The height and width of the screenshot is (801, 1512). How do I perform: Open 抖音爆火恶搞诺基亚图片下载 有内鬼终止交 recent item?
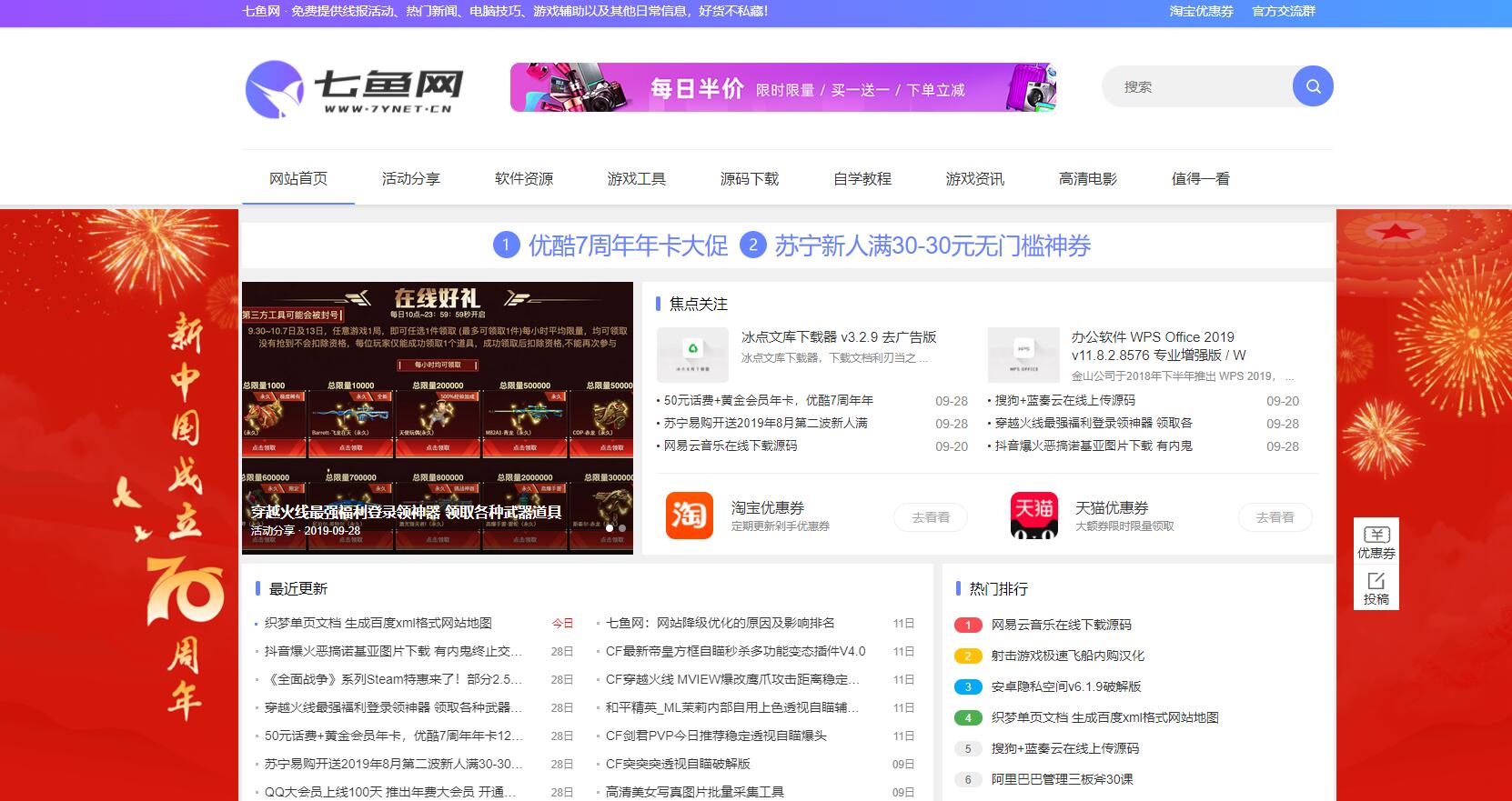(393, 651)
